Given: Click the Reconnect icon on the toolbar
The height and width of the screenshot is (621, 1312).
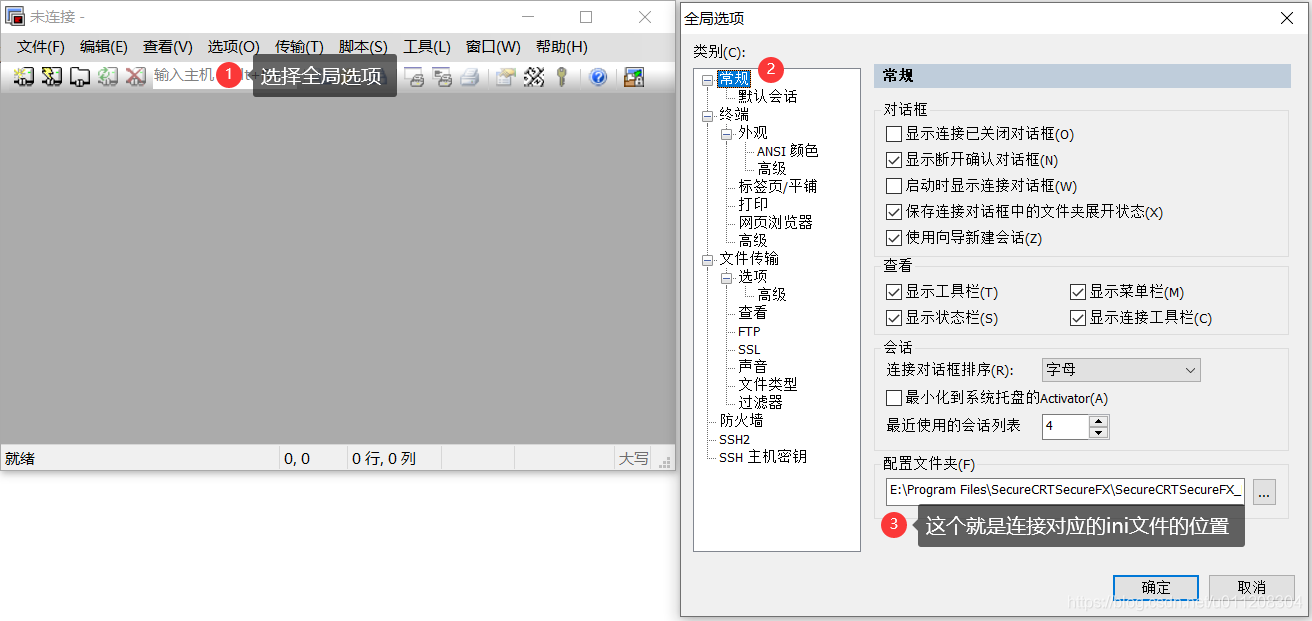Looking at the screenshot, I should tap(107, 77).
